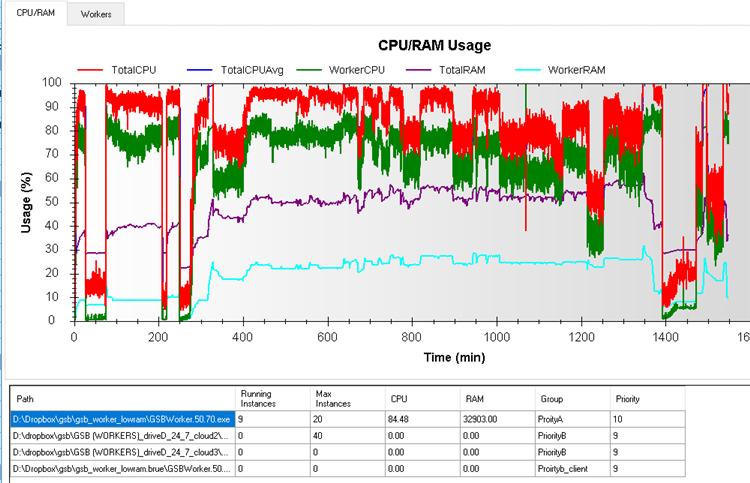Sort table by Path column header
The width and height of the screenshot is (750, 483).
click(119, 398)
